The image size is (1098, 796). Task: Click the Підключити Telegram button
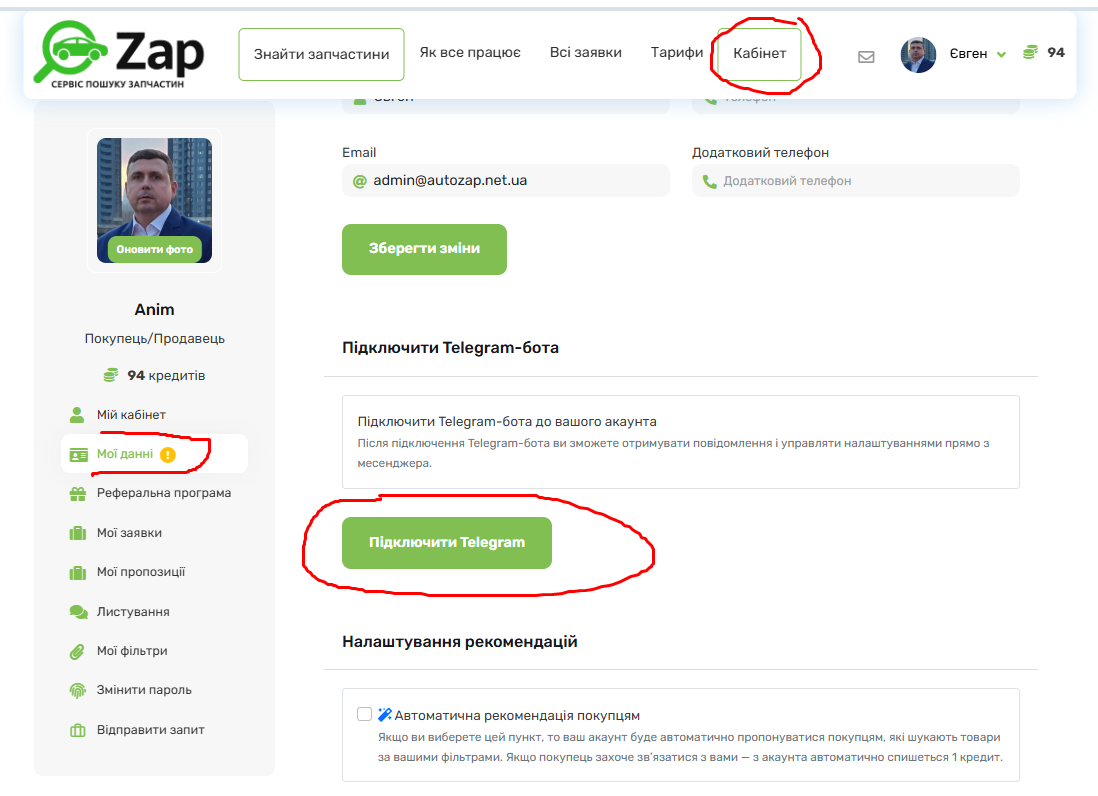[447, 543]
